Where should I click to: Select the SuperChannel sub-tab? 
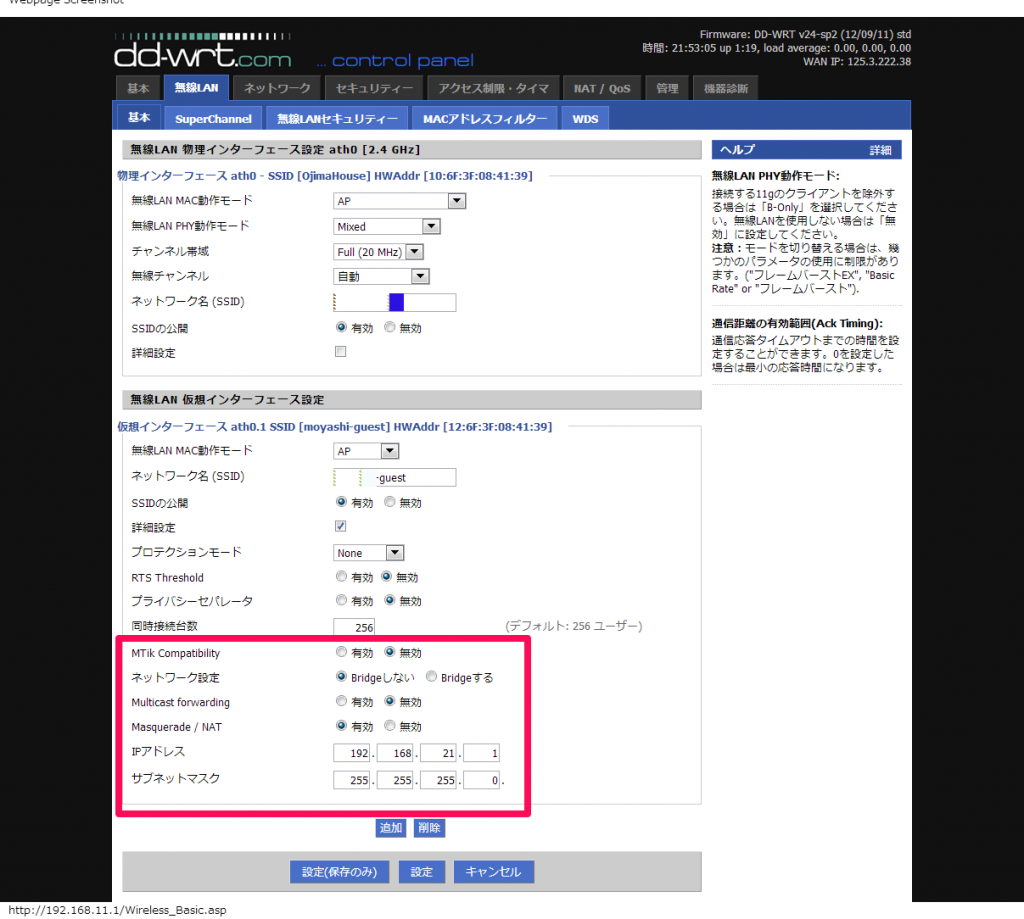coord(214,119)
